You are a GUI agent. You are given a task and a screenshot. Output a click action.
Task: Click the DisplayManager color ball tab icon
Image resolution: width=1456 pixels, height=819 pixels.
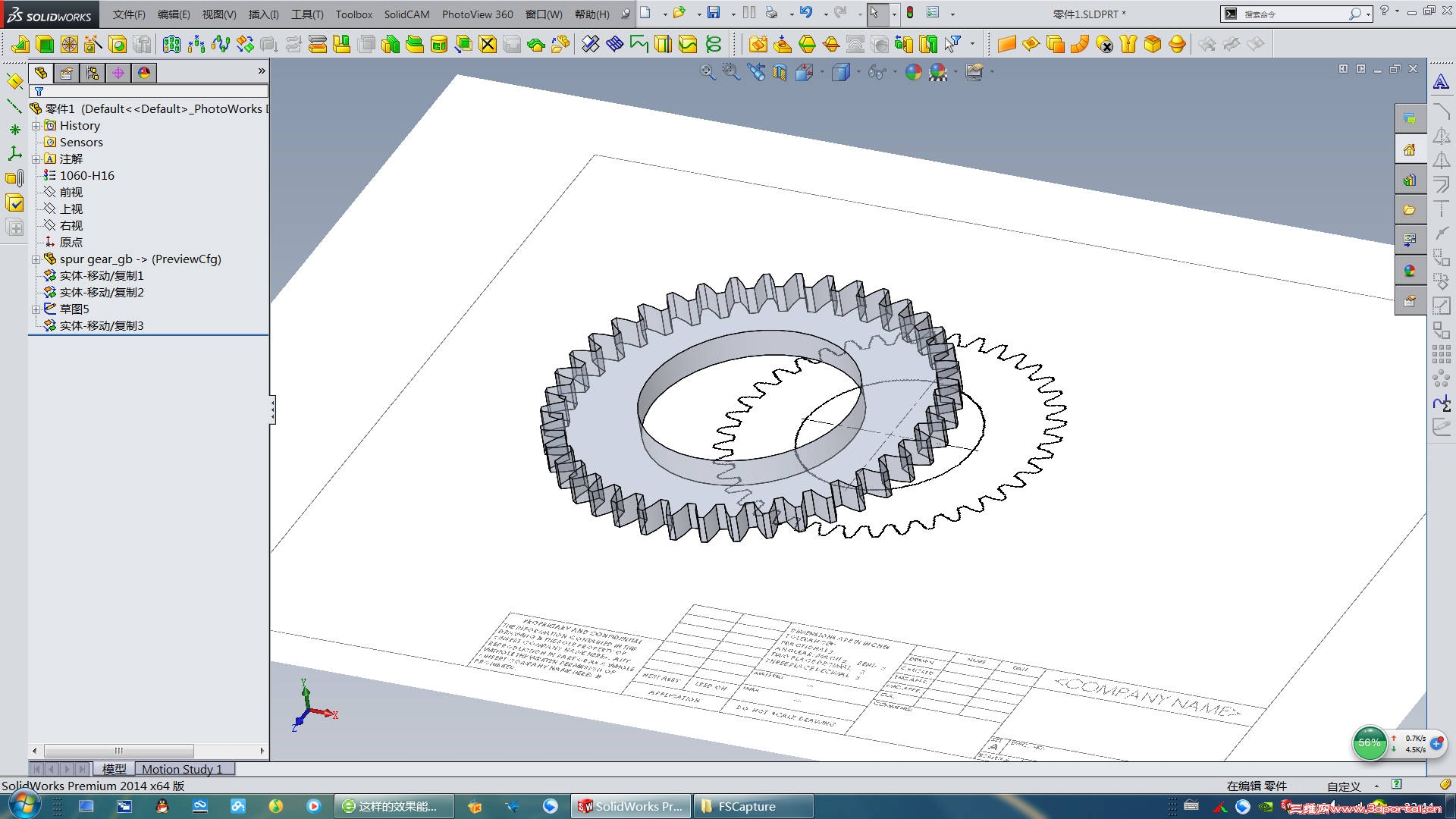[x=144, y=73]
